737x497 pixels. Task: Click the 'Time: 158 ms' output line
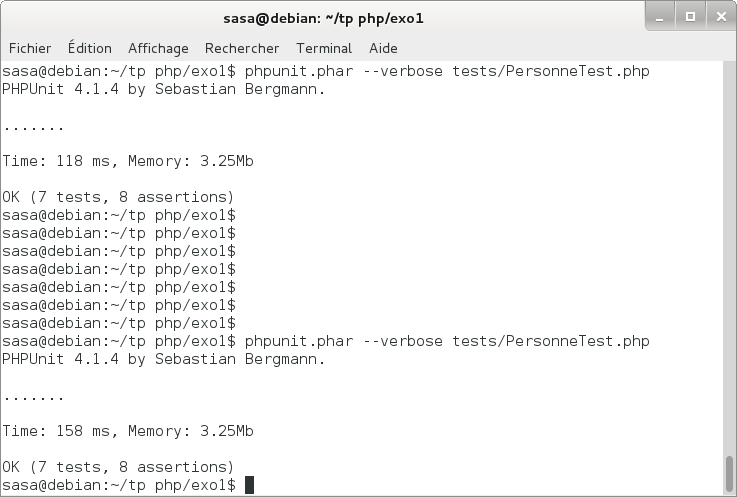point(128,431)
